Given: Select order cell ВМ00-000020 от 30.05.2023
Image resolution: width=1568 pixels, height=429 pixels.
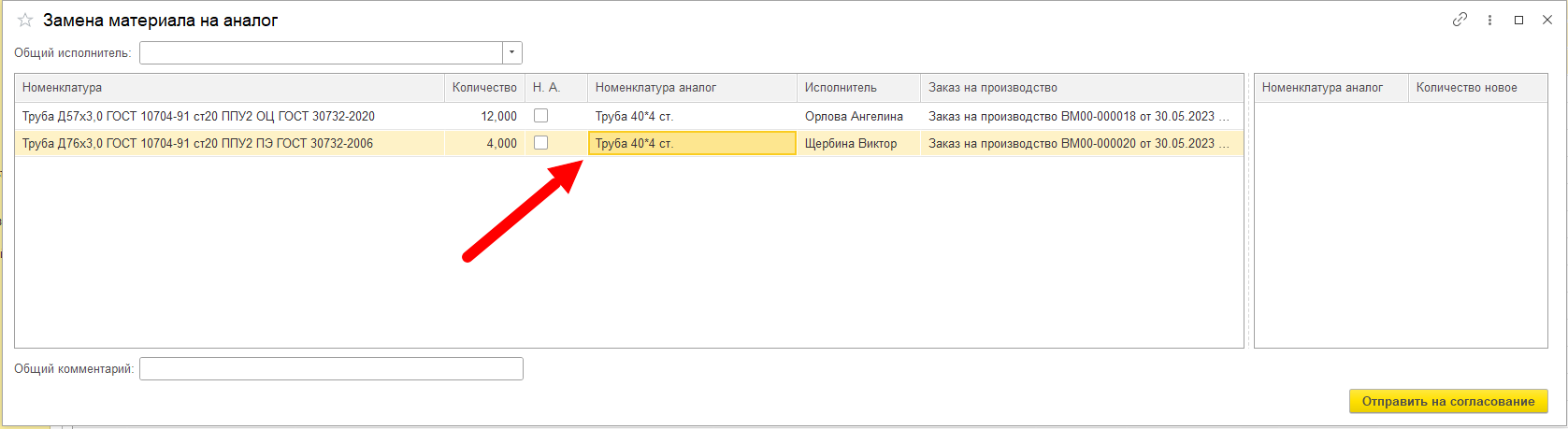Looking at the screenshot, I should coord(1081,144).
